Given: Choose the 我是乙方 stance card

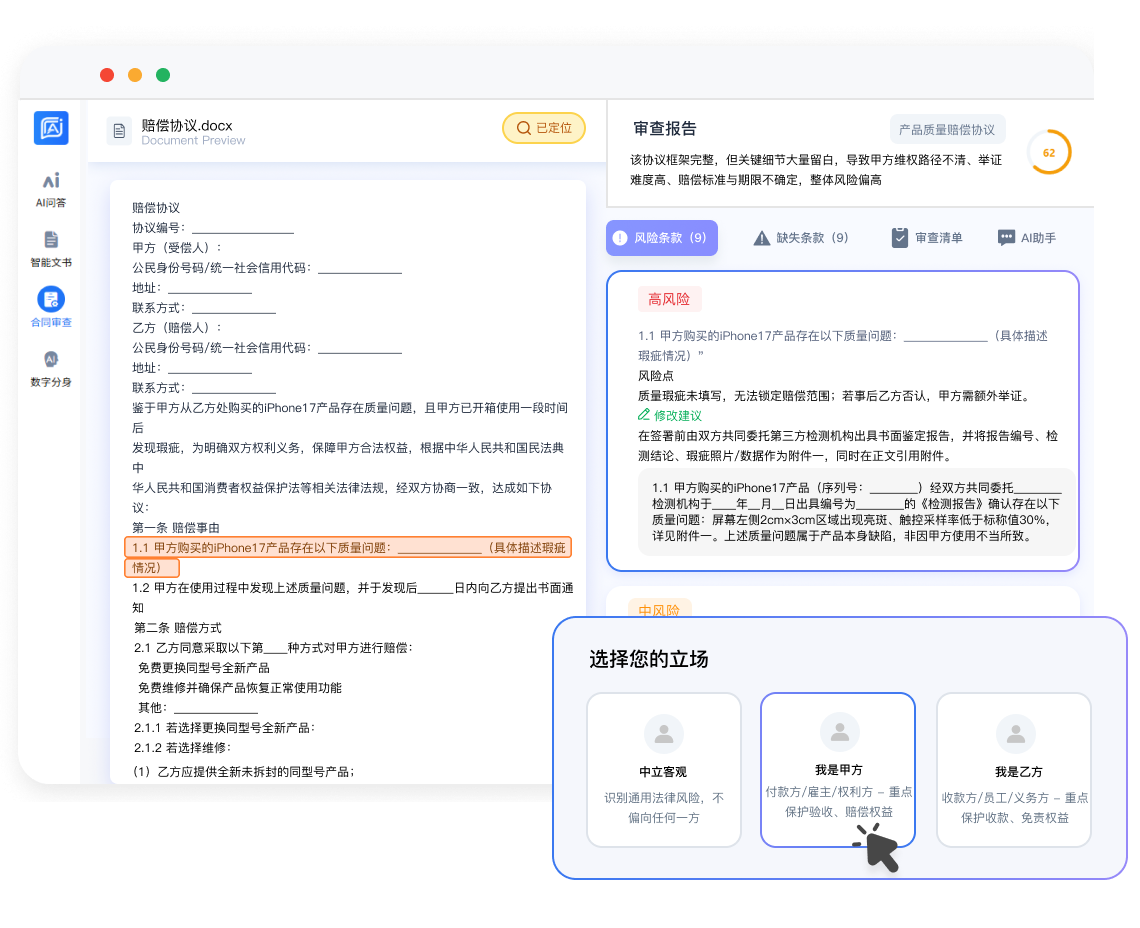Looking at the screenshot, I should pos(1013,770).
